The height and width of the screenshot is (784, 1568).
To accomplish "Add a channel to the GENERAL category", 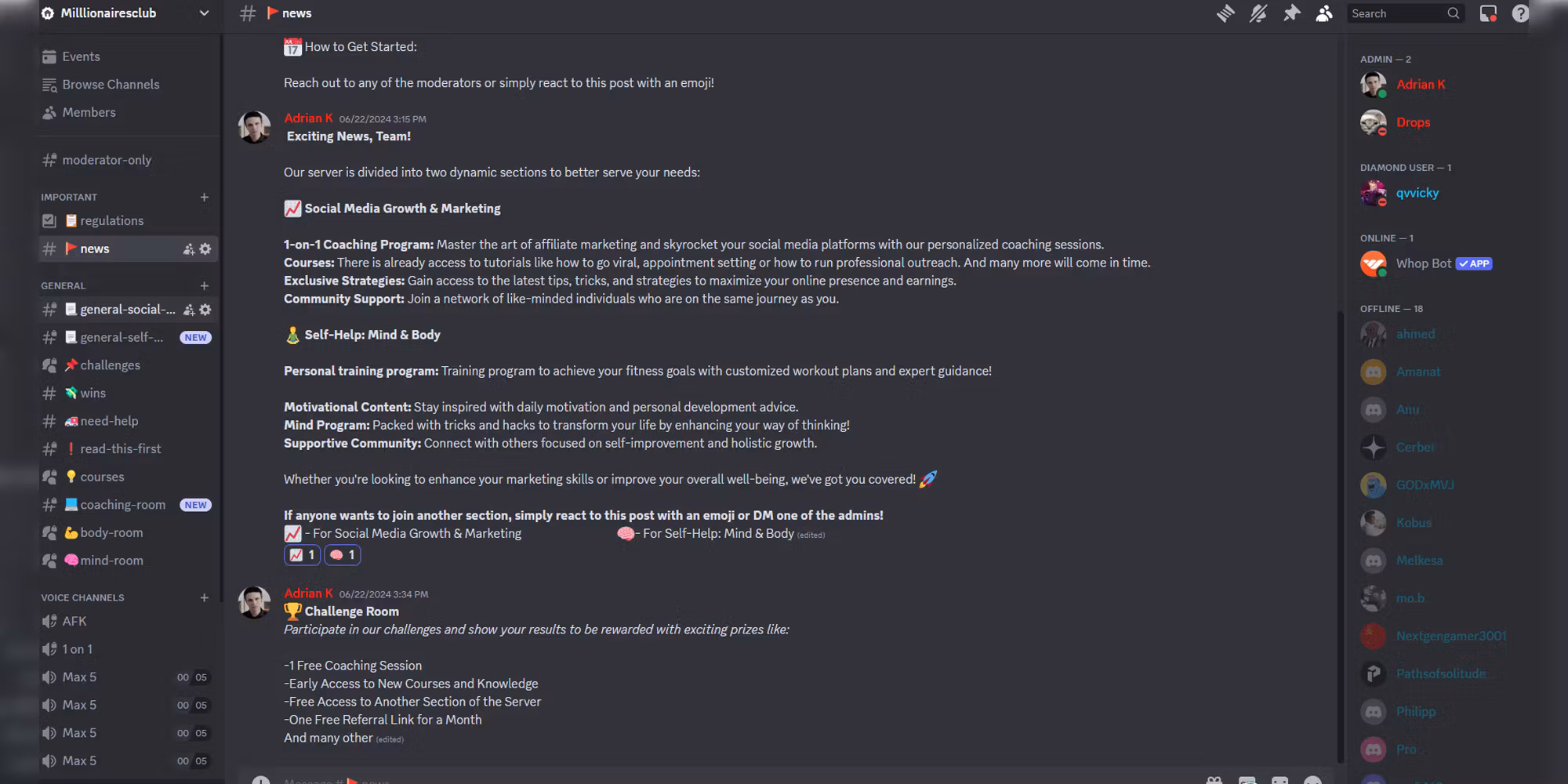I will pos(205,285).
